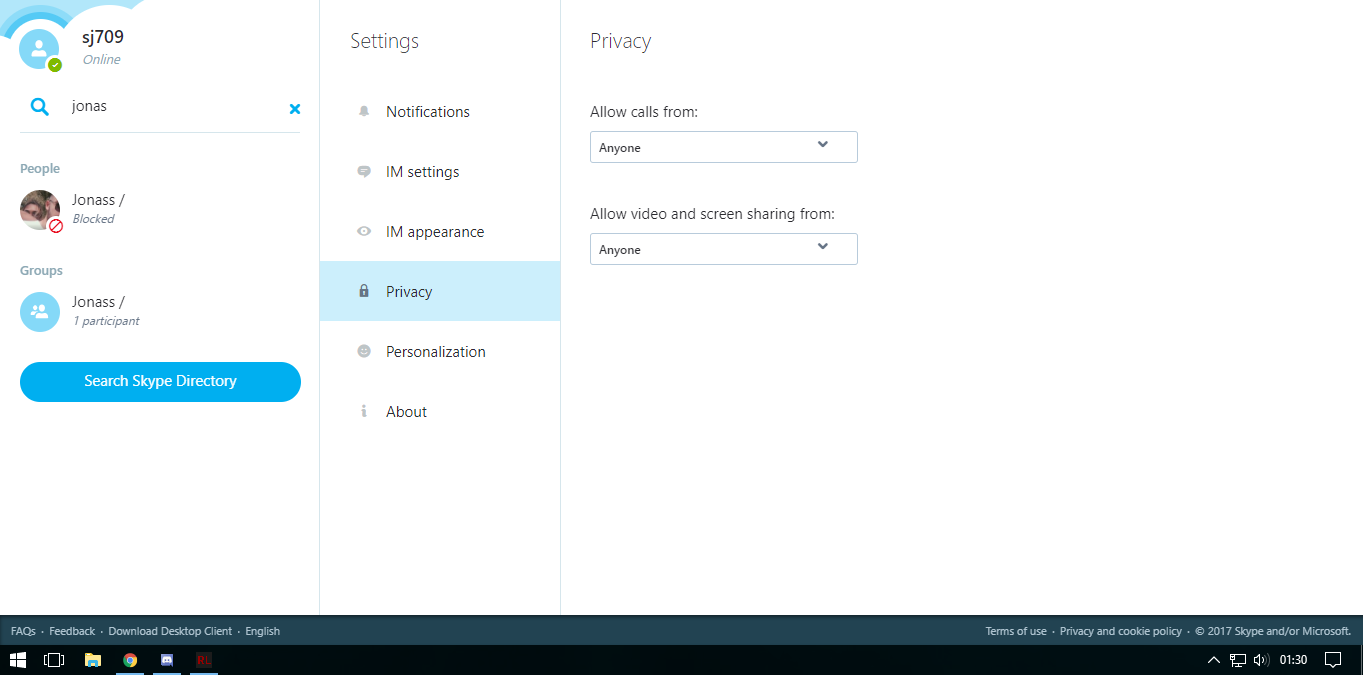The width and height of the screenshot is (1363, 675).
Task: Show hidden system tray icons
Action: pos(1214,660)
